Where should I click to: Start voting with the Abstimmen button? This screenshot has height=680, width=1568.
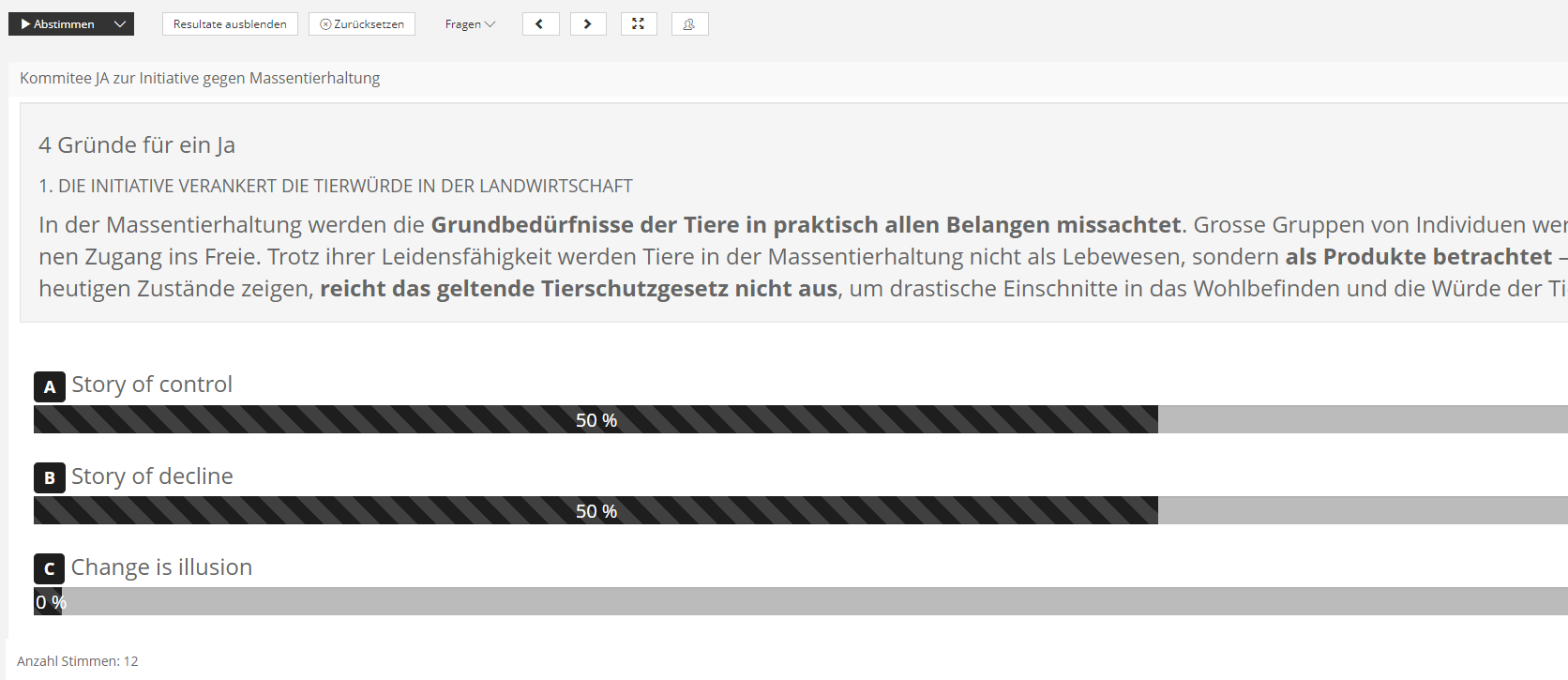[58, 24]
